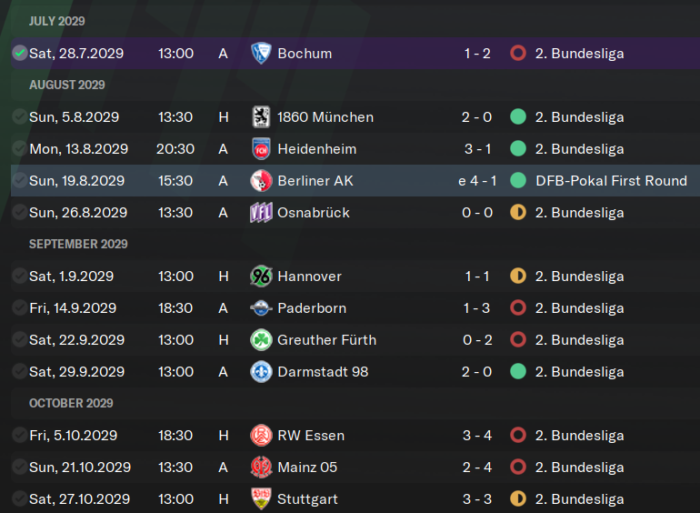Open the DFB-Pokal First Round competition

(611, 181)
